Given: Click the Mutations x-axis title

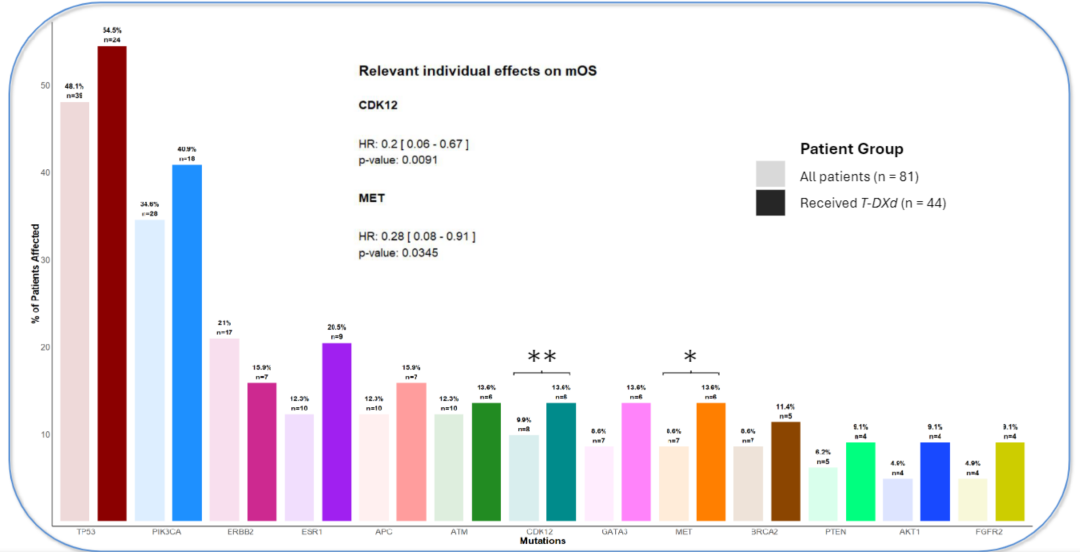Looking at the screenshot, I should pos(542,541).
